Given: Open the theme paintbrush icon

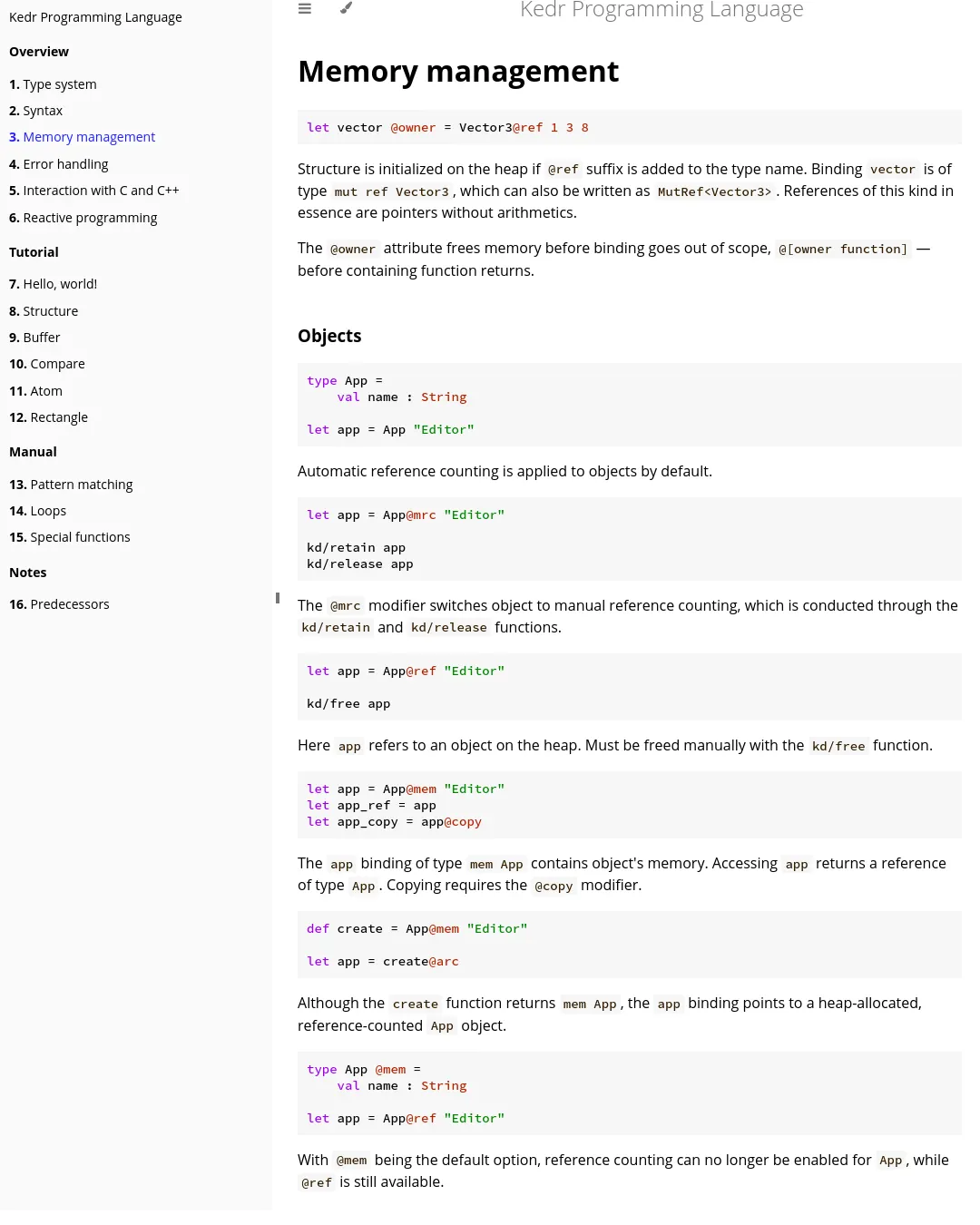Looking at the screenshot, I should (x=346, y=8).
